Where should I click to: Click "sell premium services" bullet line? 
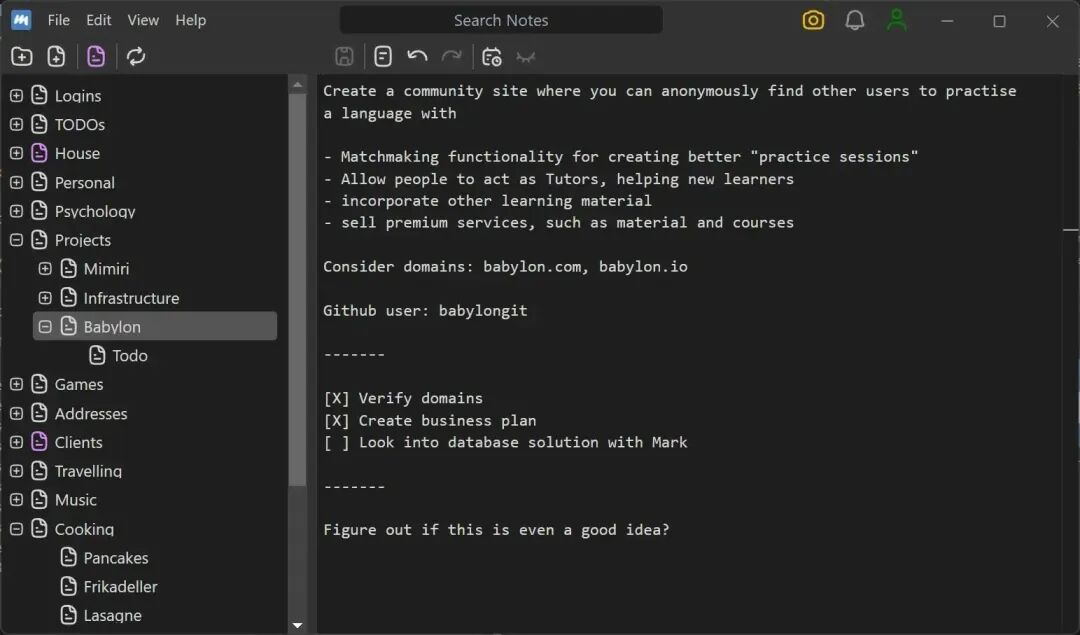pos(559,222)
